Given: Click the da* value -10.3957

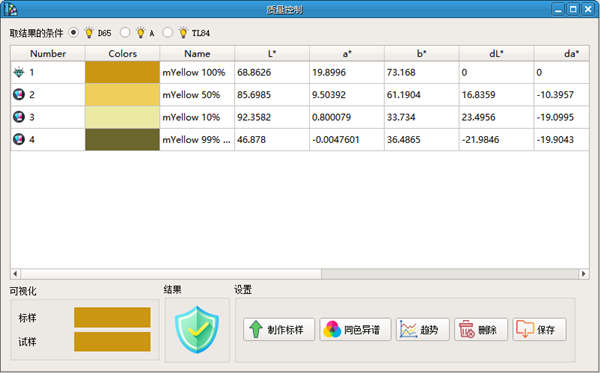Looking at the screenshot, I should pyautogui.click(x=555, y=94).
